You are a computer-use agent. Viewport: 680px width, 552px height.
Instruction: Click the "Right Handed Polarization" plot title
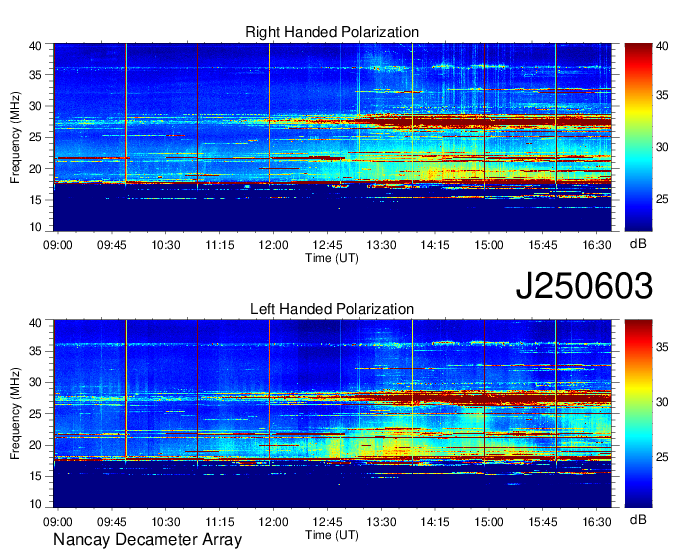332,32
